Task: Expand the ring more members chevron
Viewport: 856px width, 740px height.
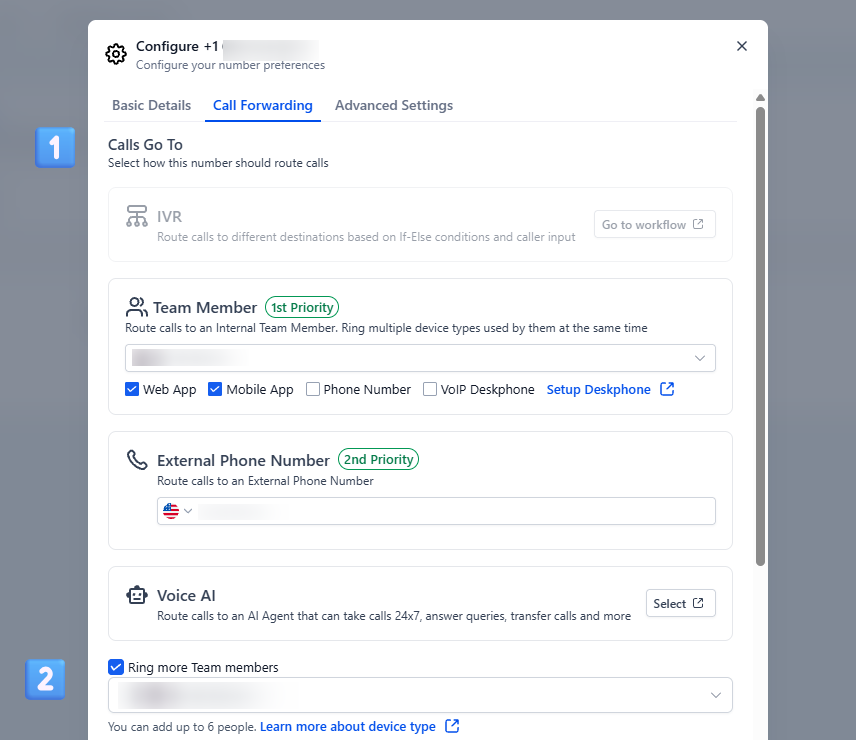Action: 716,695
